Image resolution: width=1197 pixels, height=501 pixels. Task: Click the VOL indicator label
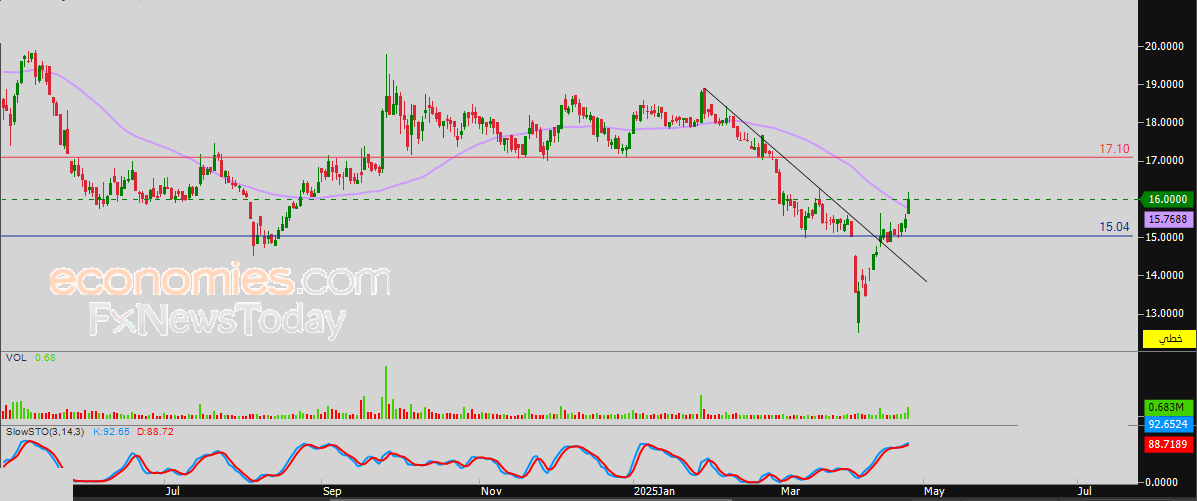point(15,357)
